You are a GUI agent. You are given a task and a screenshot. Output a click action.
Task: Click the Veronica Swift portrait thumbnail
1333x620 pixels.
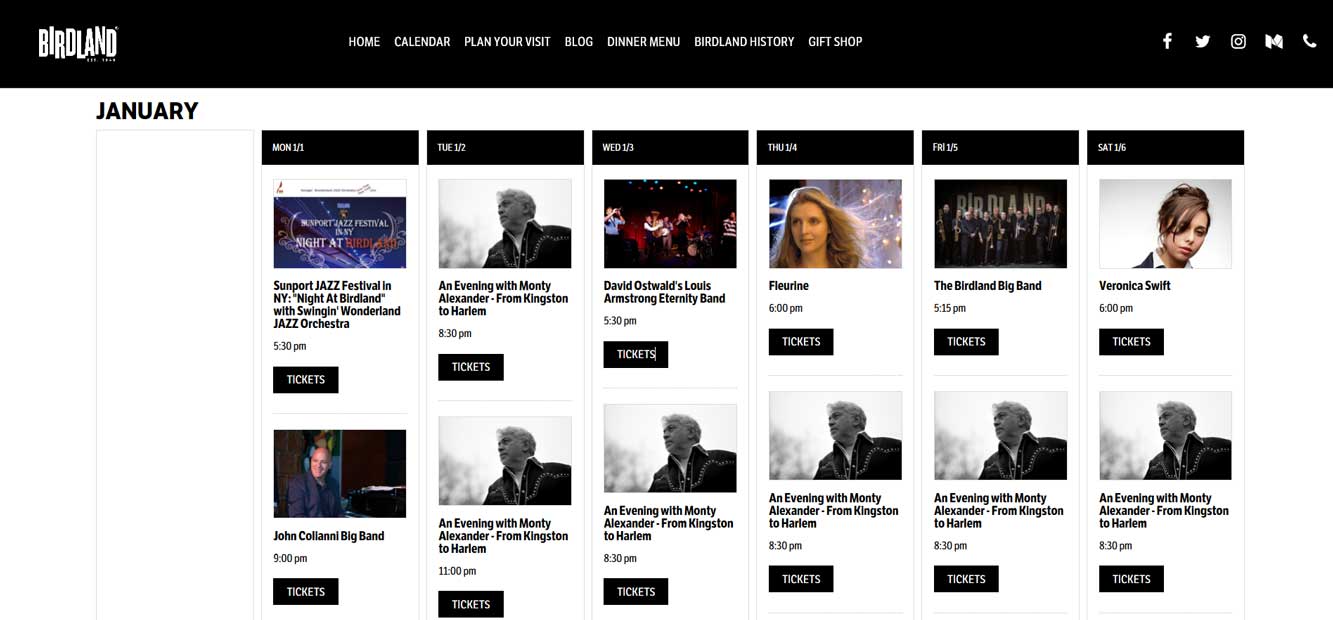(x=1165, y=224)
